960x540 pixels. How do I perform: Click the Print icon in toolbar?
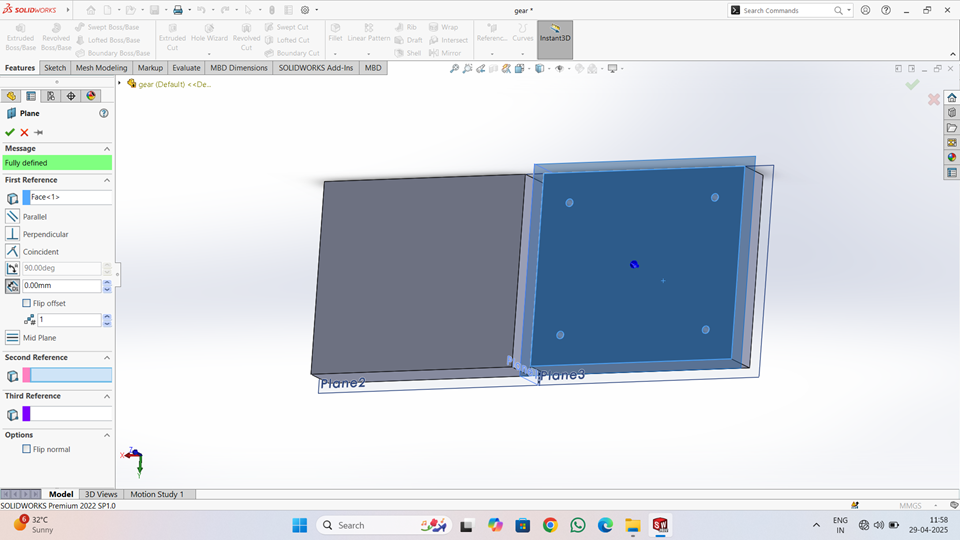pos(178,10)
